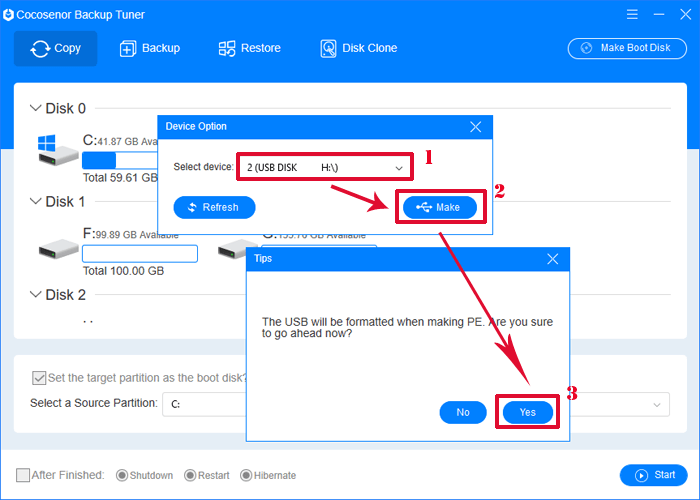Collapse the Disk 0 section

35,108
